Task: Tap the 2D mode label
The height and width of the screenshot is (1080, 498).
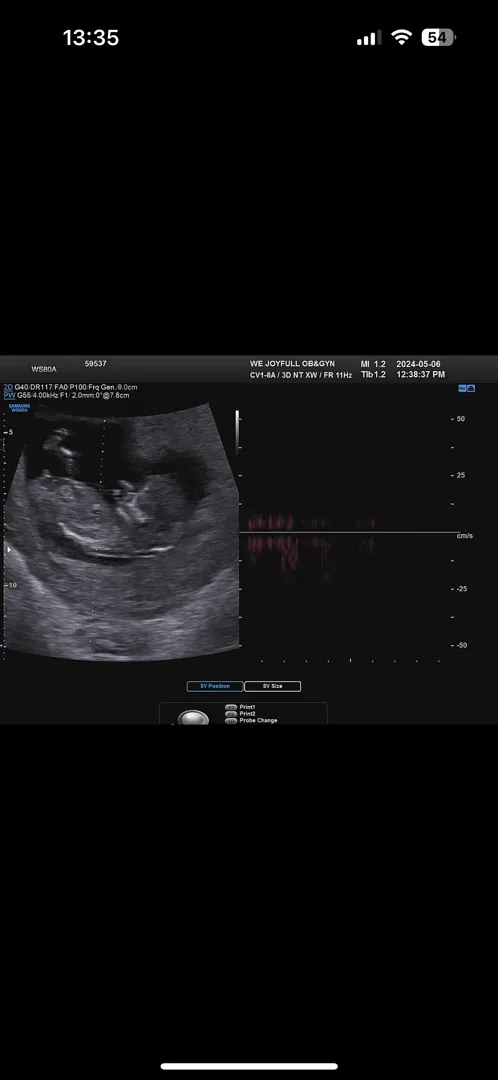Action: coord(8,388)
